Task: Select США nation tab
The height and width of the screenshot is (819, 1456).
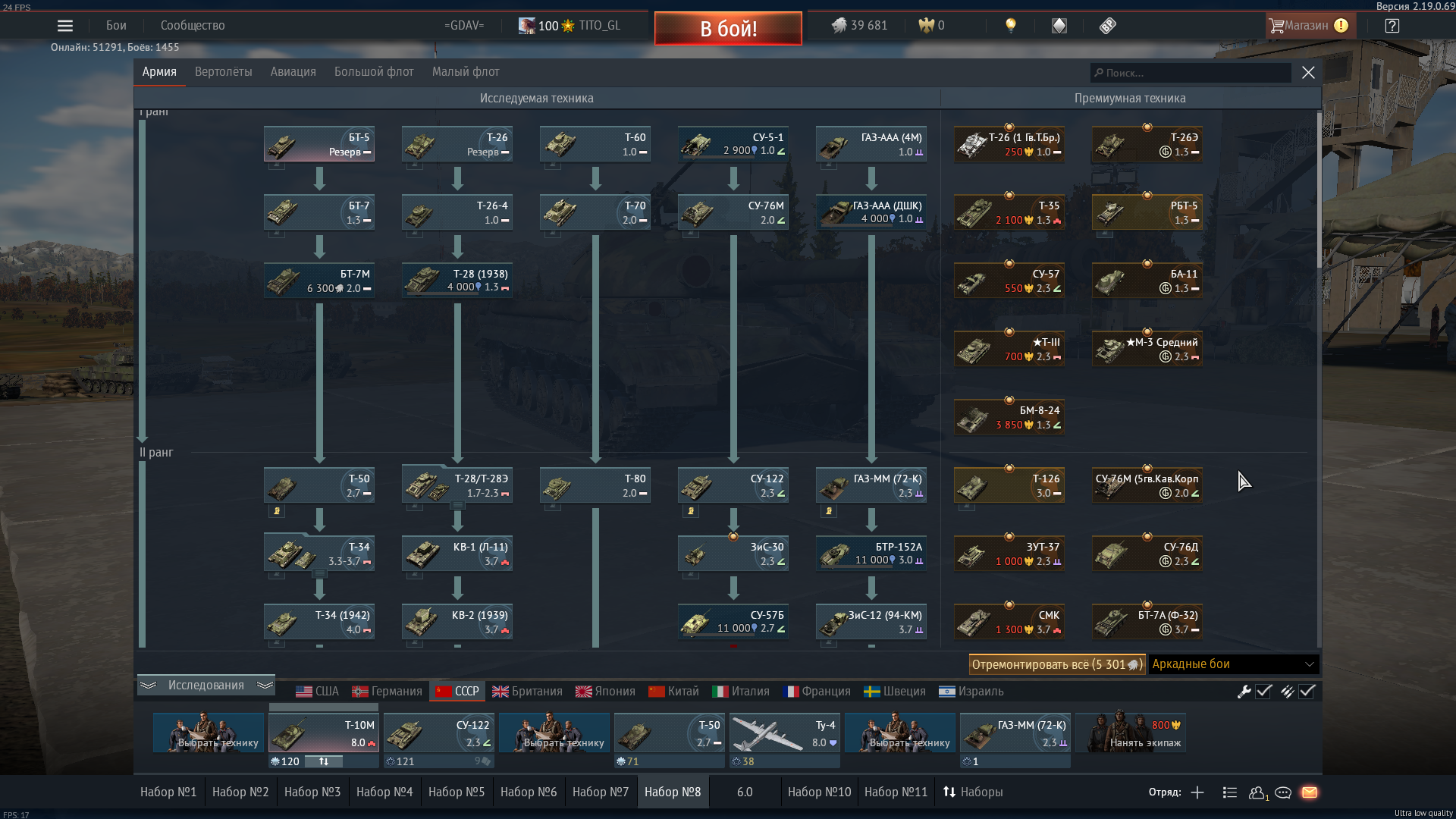Action: point(317,692)
